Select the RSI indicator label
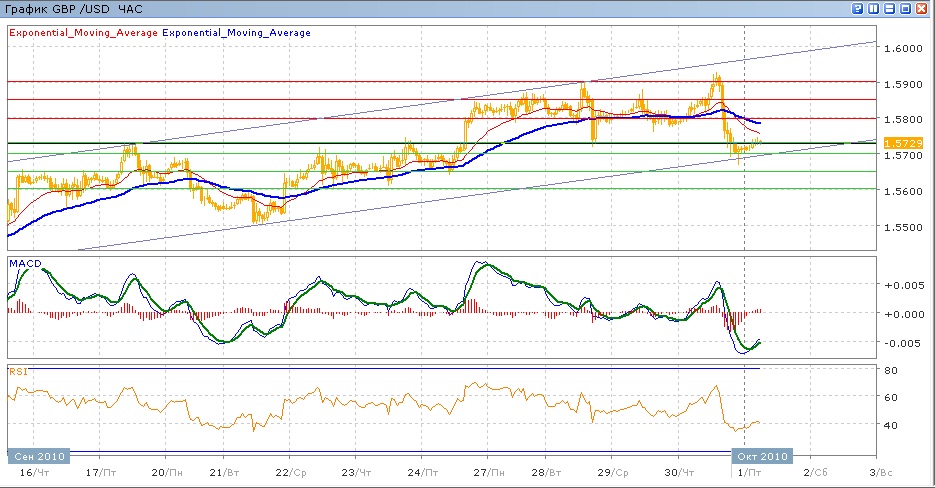Viewport: 935px width, 488px height. (17, 371)
